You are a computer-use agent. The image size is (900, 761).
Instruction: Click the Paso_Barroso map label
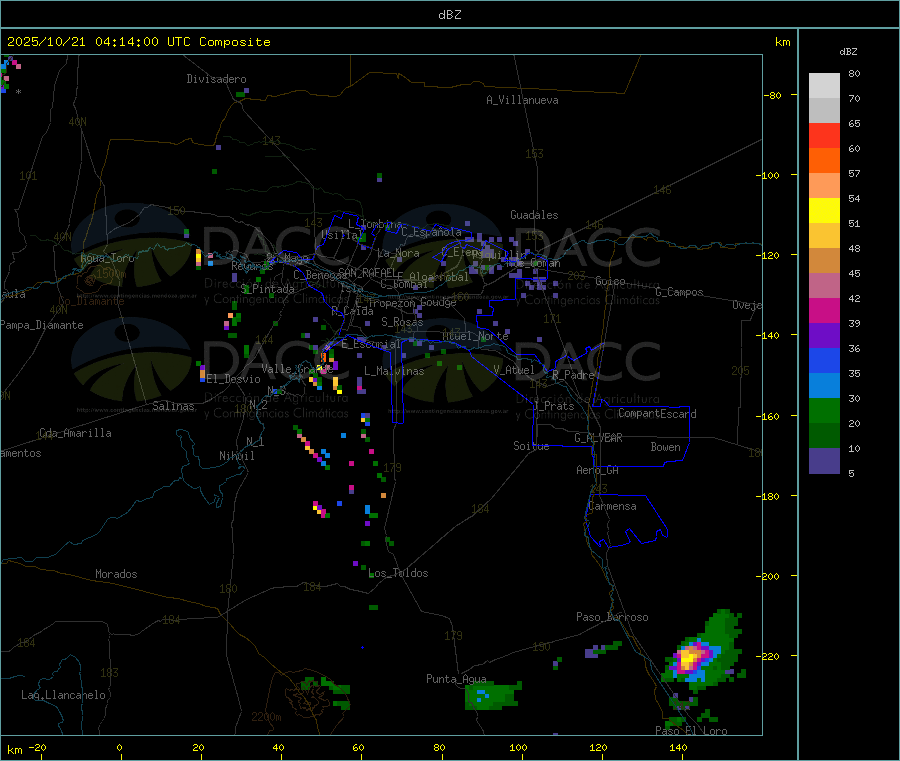pyautogui.click(x=612, y=617)
